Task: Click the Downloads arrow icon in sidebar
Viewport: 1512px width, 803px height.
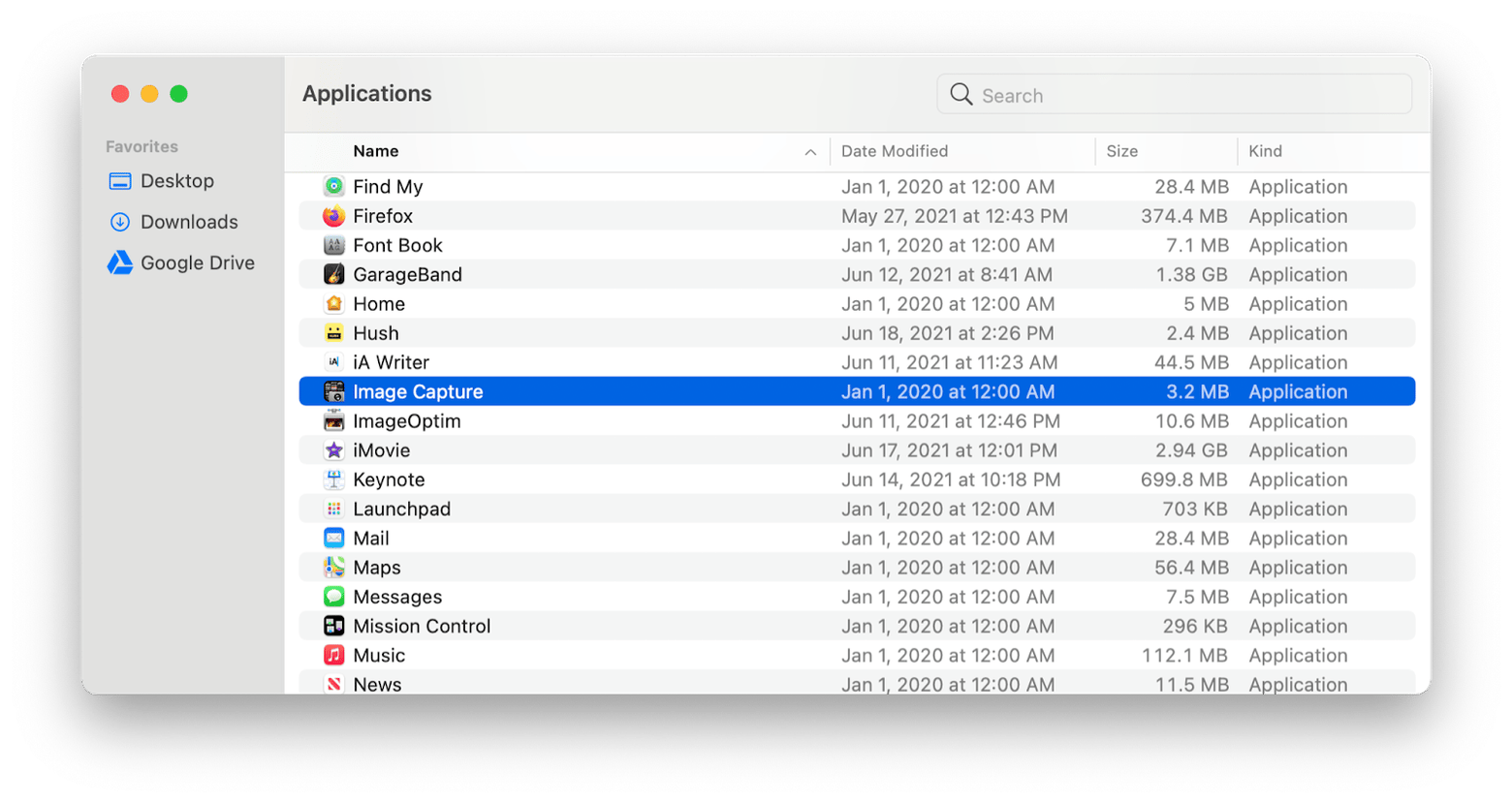Action: (x=120, y=222)
